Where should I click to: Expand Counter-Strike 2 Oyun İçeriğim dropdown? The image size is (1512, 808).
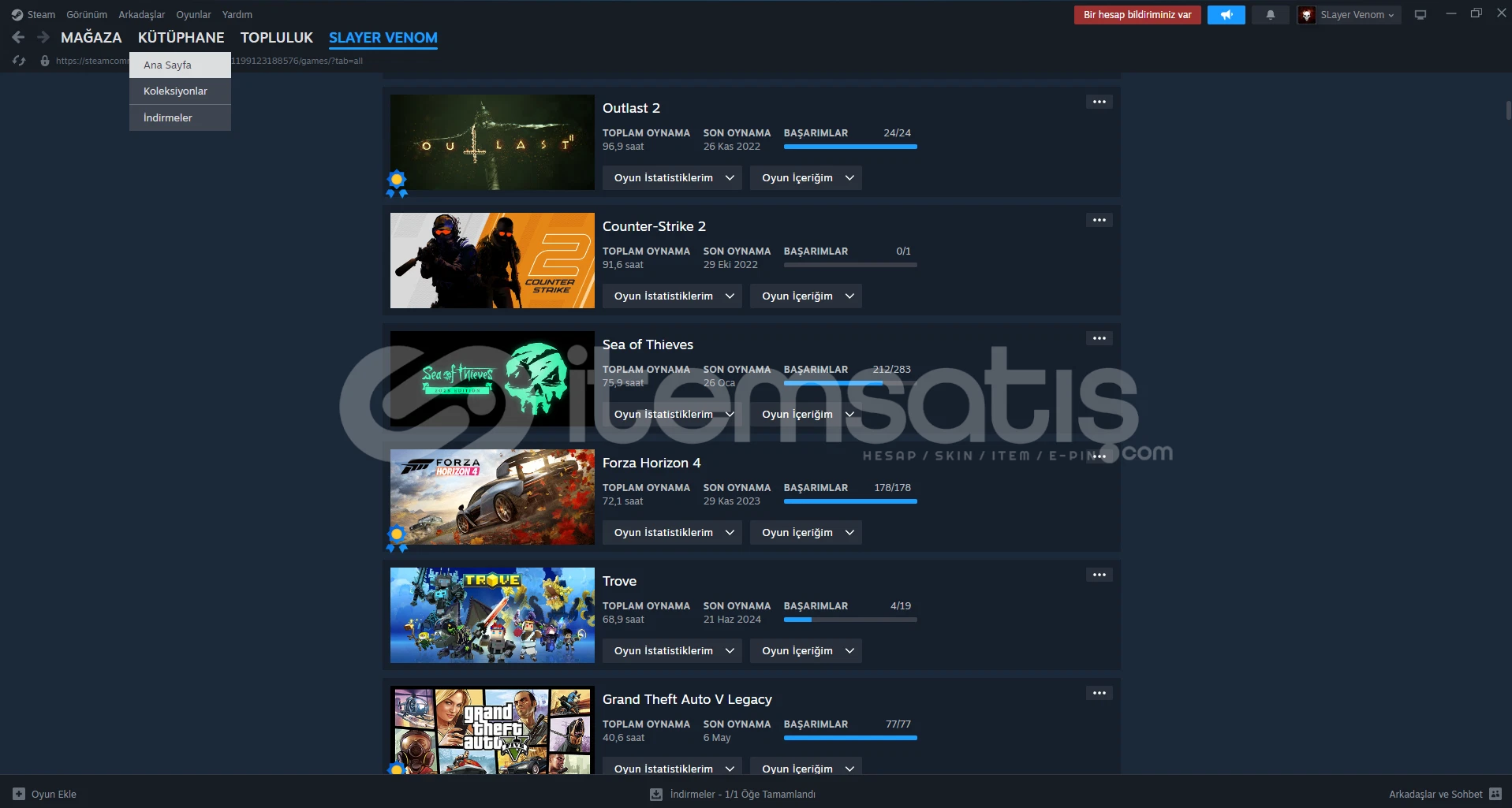806,296
